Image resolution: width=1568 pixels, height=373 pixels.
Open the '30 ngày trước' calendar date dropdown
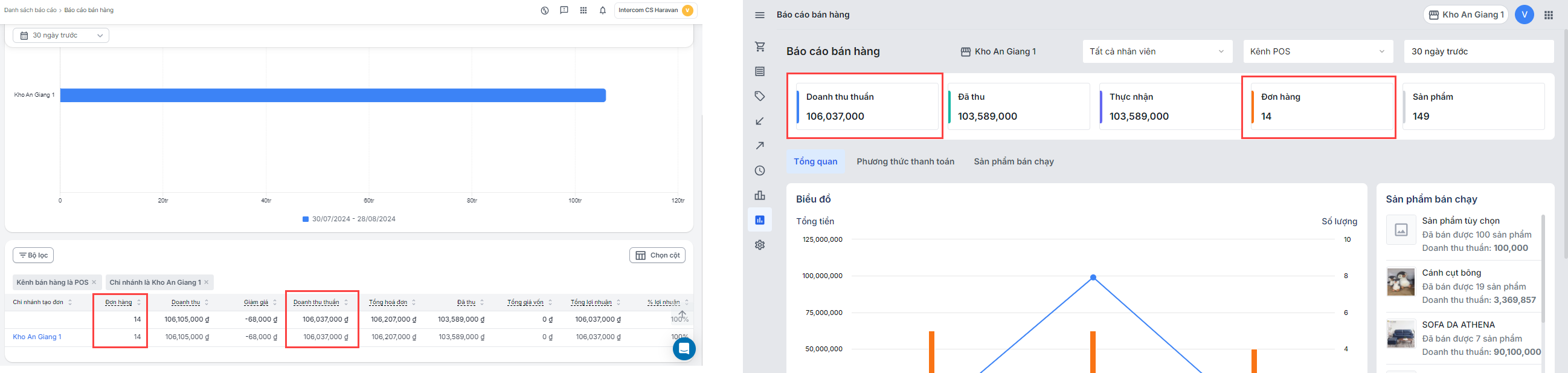(x=61, y=35)
